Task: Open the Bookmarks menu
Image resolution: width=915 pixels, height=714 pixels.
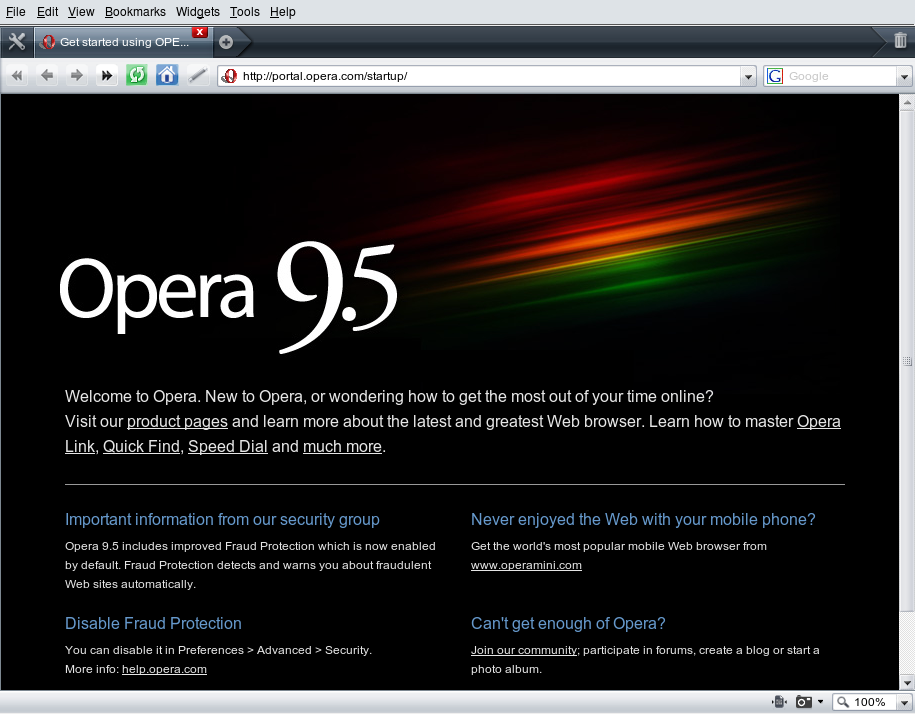Action: point(135,12)
